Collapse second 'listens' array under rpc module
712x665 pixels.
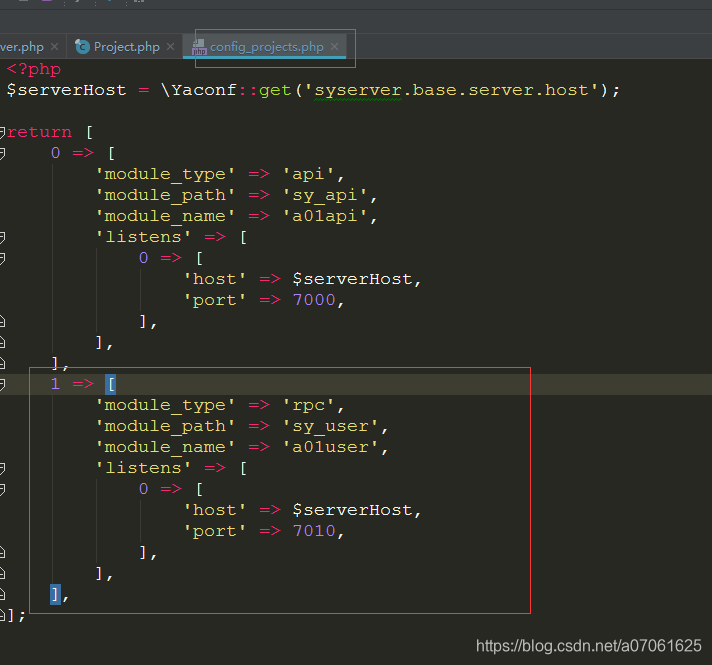2,468
